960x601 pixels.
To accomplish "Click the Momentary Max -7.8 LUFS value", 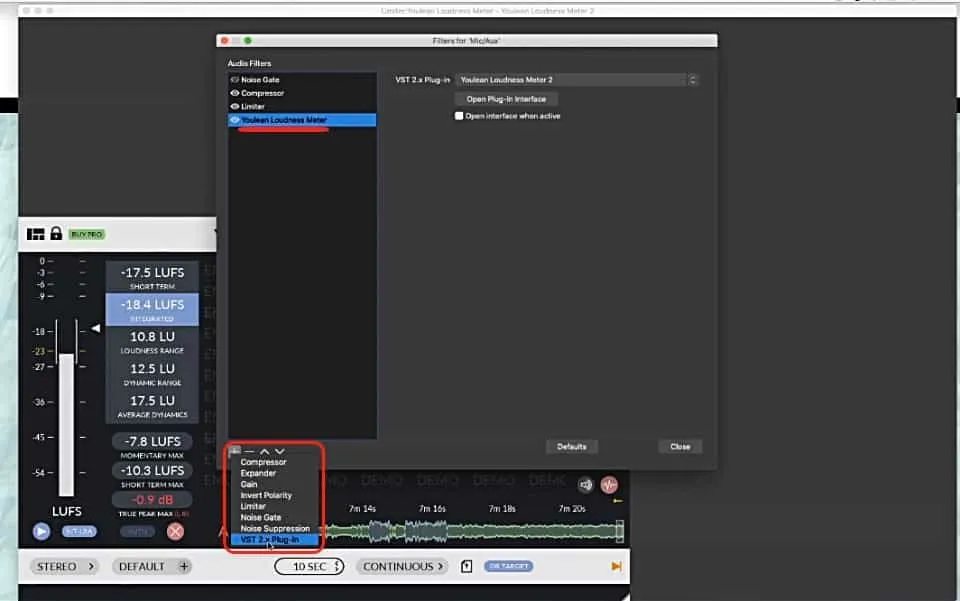I will [x=152, y=441].
